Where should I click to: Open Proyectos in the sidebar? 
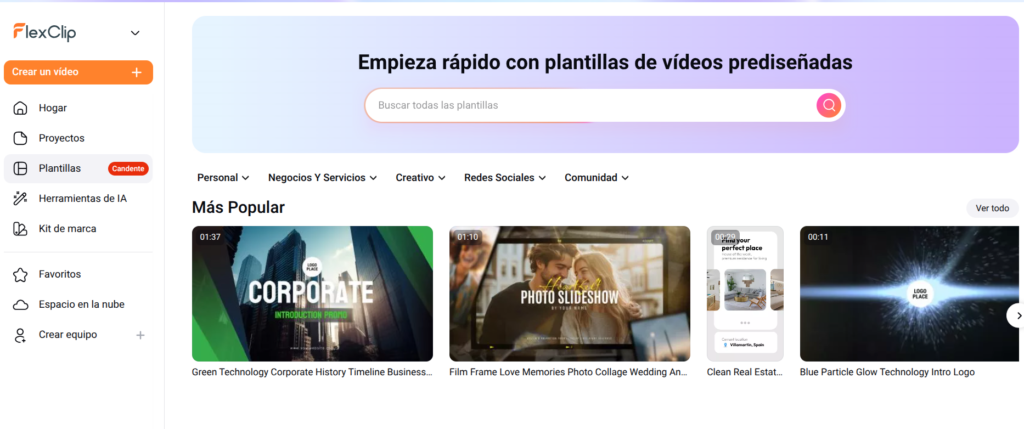(78, 138)
